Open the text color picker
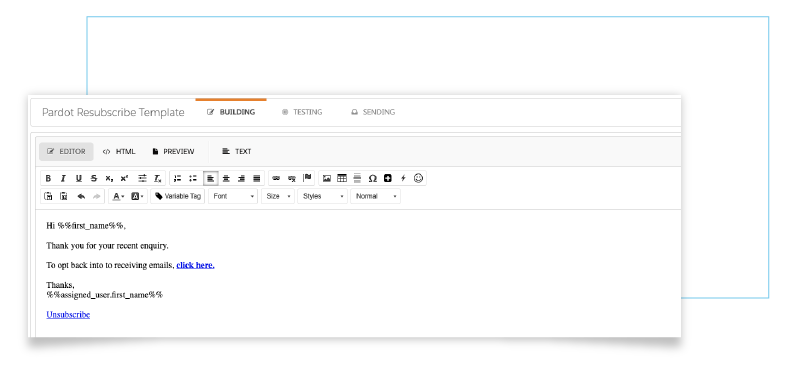The width and height of the screenshot is (790, 366). [118, 197]
